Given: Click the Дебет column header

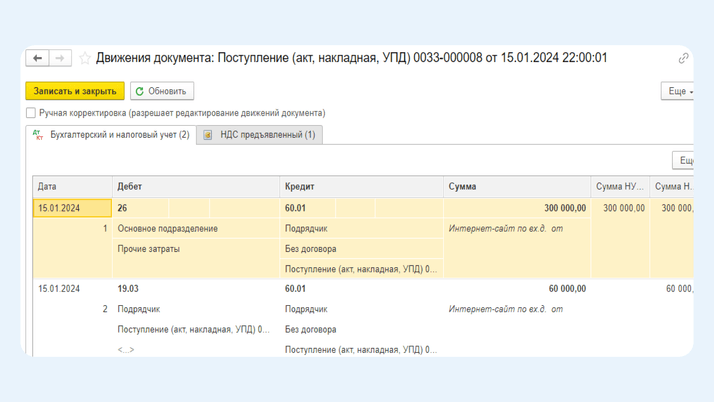Looking at the screenshot, I should [x=196, y=186].
